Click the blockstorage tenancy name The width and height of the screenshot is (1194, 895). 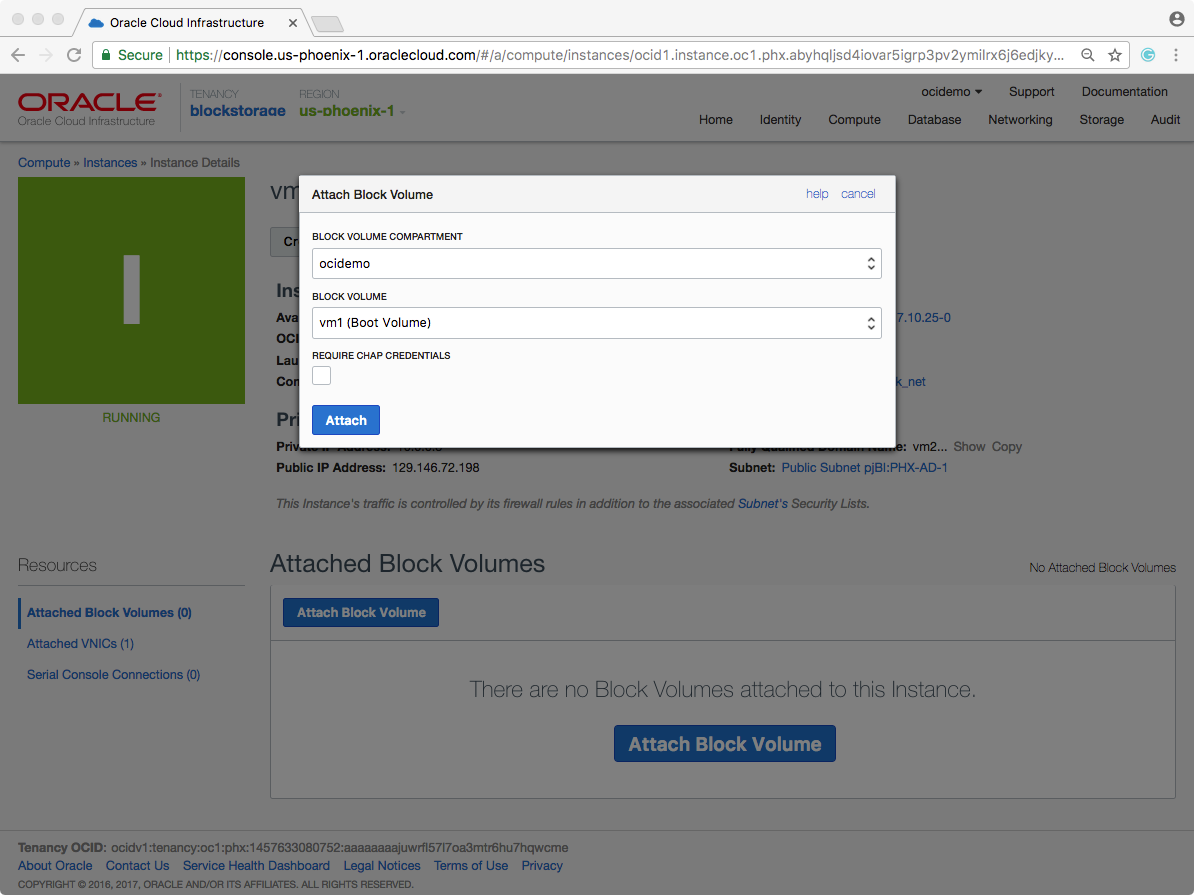(238, 111)
